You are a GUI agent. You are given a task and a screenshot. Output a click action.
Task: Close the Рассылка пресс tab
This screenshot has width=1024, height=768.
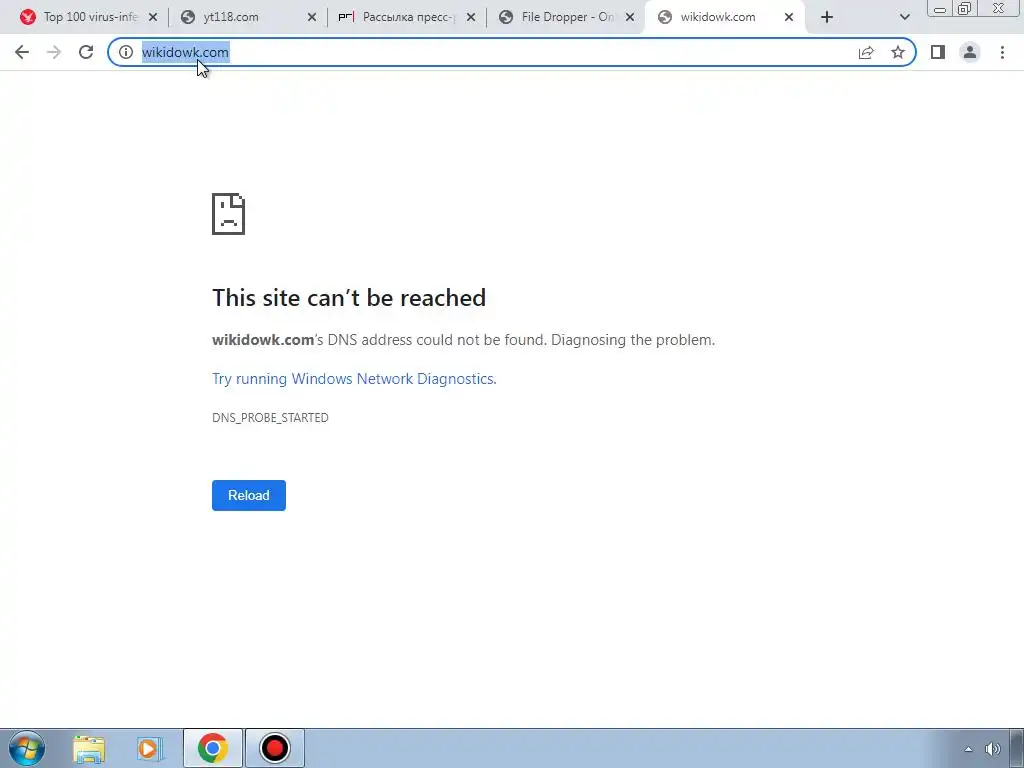(x=471, y=18)
